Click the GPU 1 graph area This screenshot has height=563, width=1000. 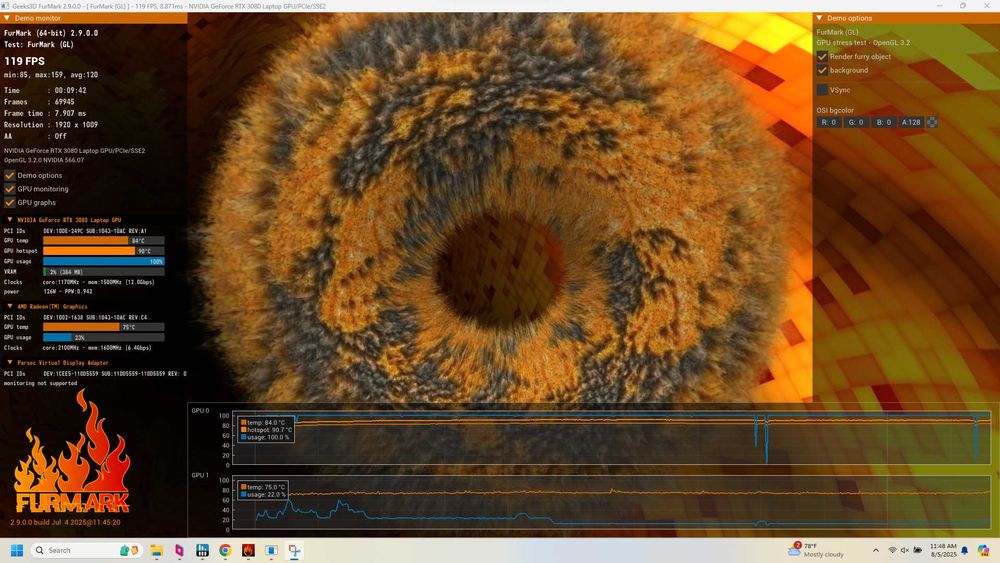611,502
